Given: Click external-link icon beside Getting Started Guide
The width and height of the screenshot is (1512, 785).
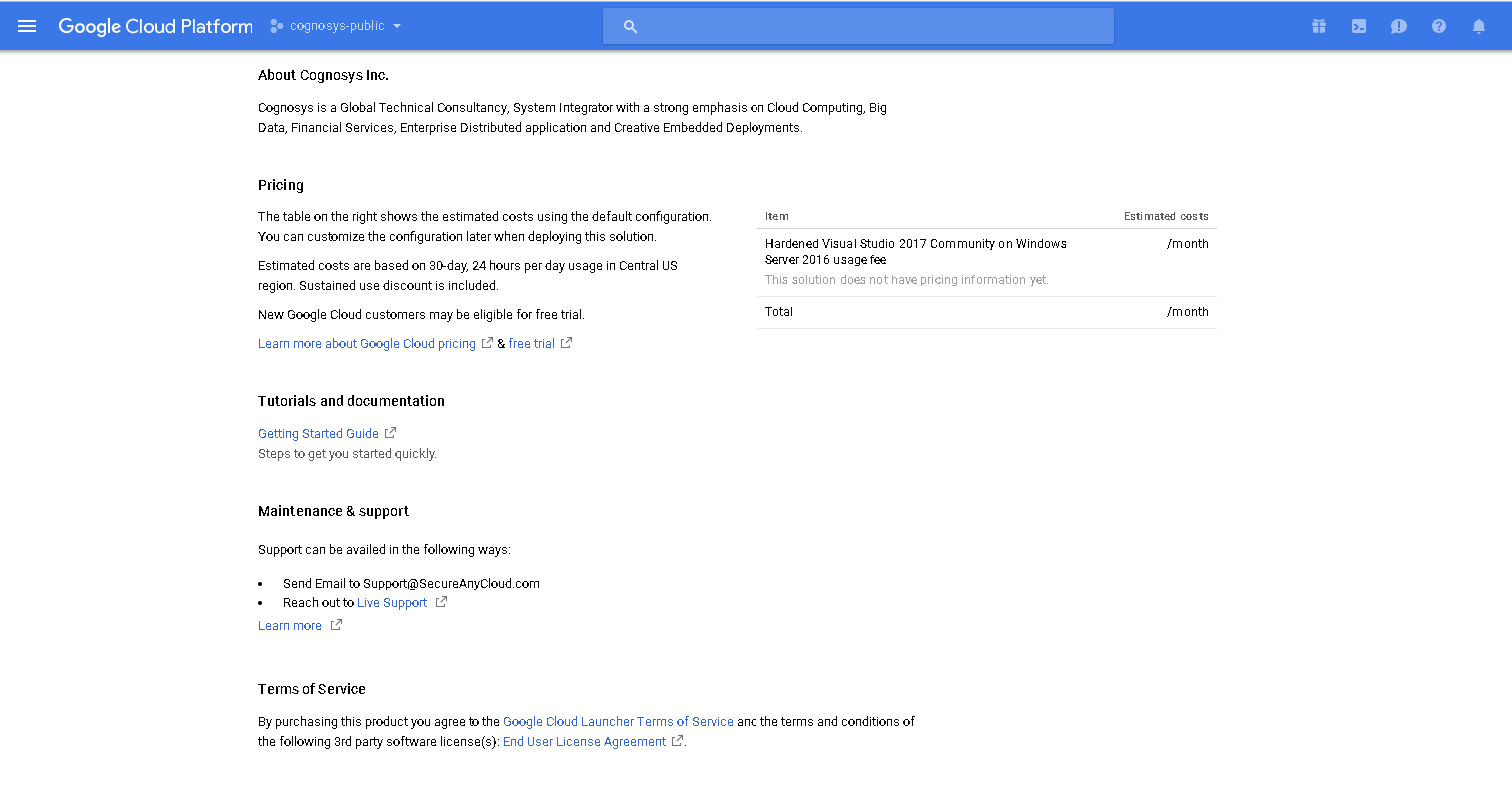Looking at the screenshot, I should click(x=390, y=433).
